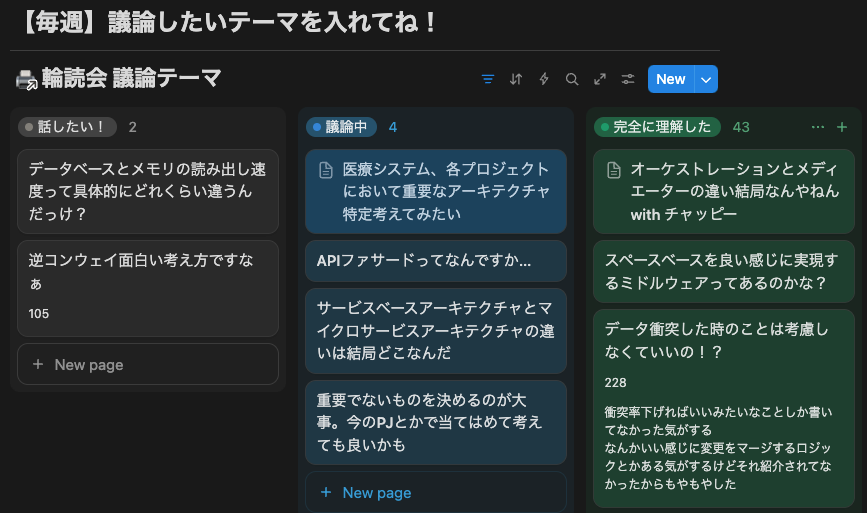Open the スペースベースを良い感じに実現 card
Screen dimensions: 867x513
pyautogui.click(x=724, y=271)
